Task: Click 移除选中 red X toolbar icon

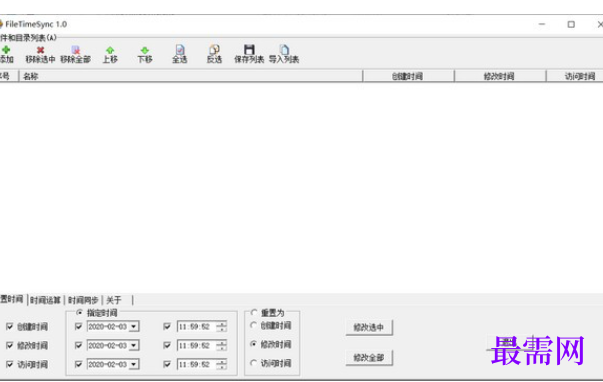Action: click(40, 50)
